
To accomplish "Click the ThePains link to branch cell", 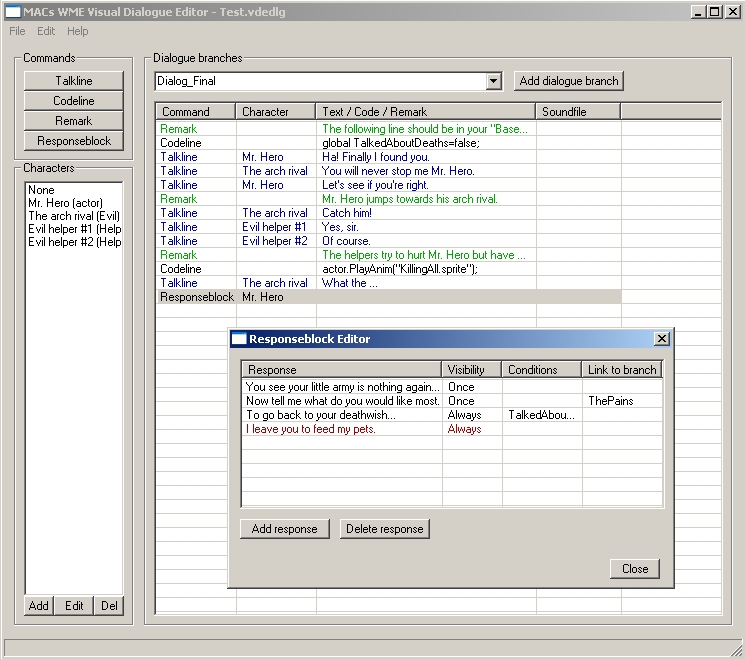I will coord(622,401).
